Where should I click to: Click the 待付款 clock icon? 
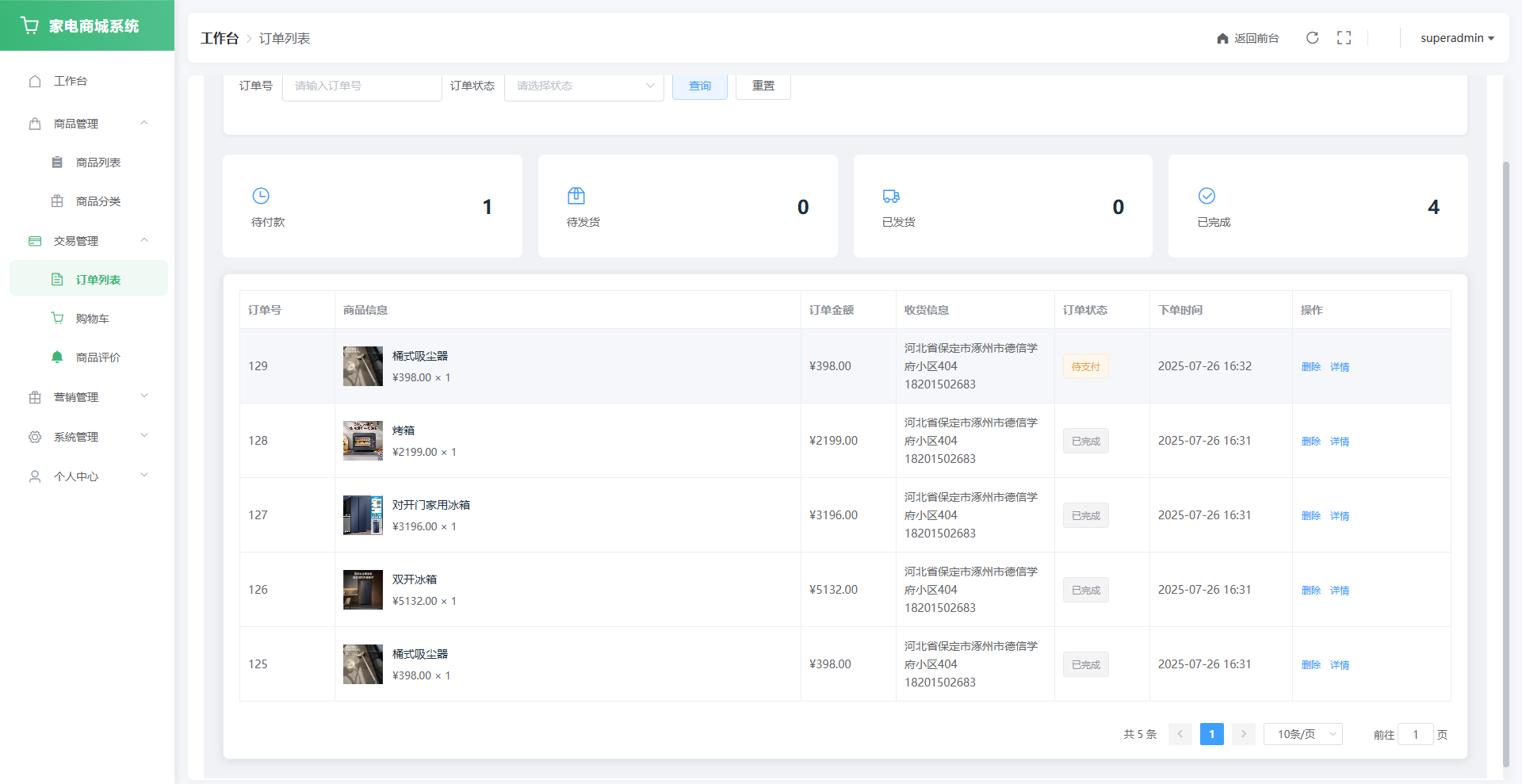pyautogui.click(x=261, y=196)
